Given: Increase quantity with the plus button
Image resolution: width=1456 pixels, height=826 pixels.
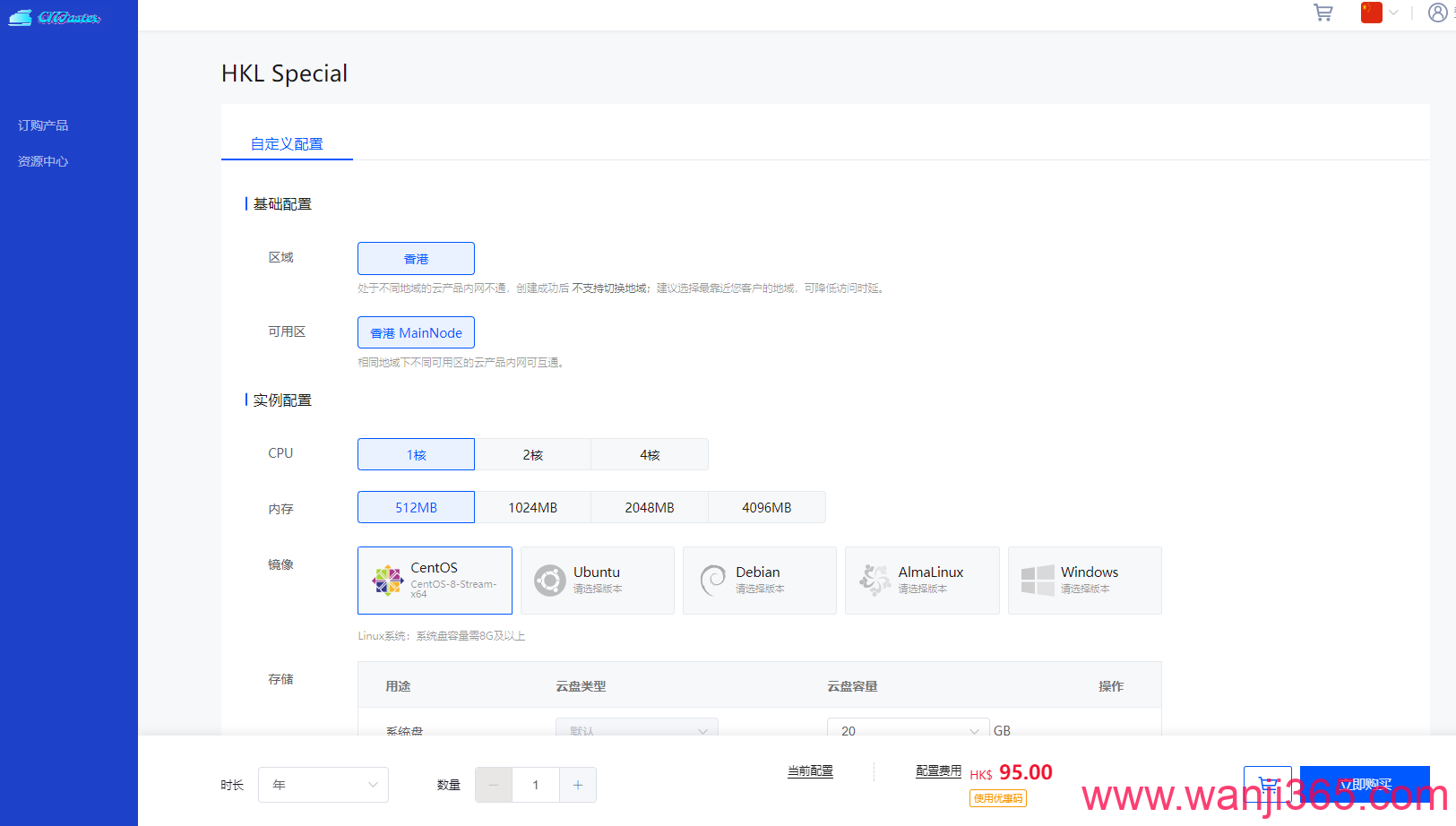Looking at the screenshot, I should (x=578, y=785).
